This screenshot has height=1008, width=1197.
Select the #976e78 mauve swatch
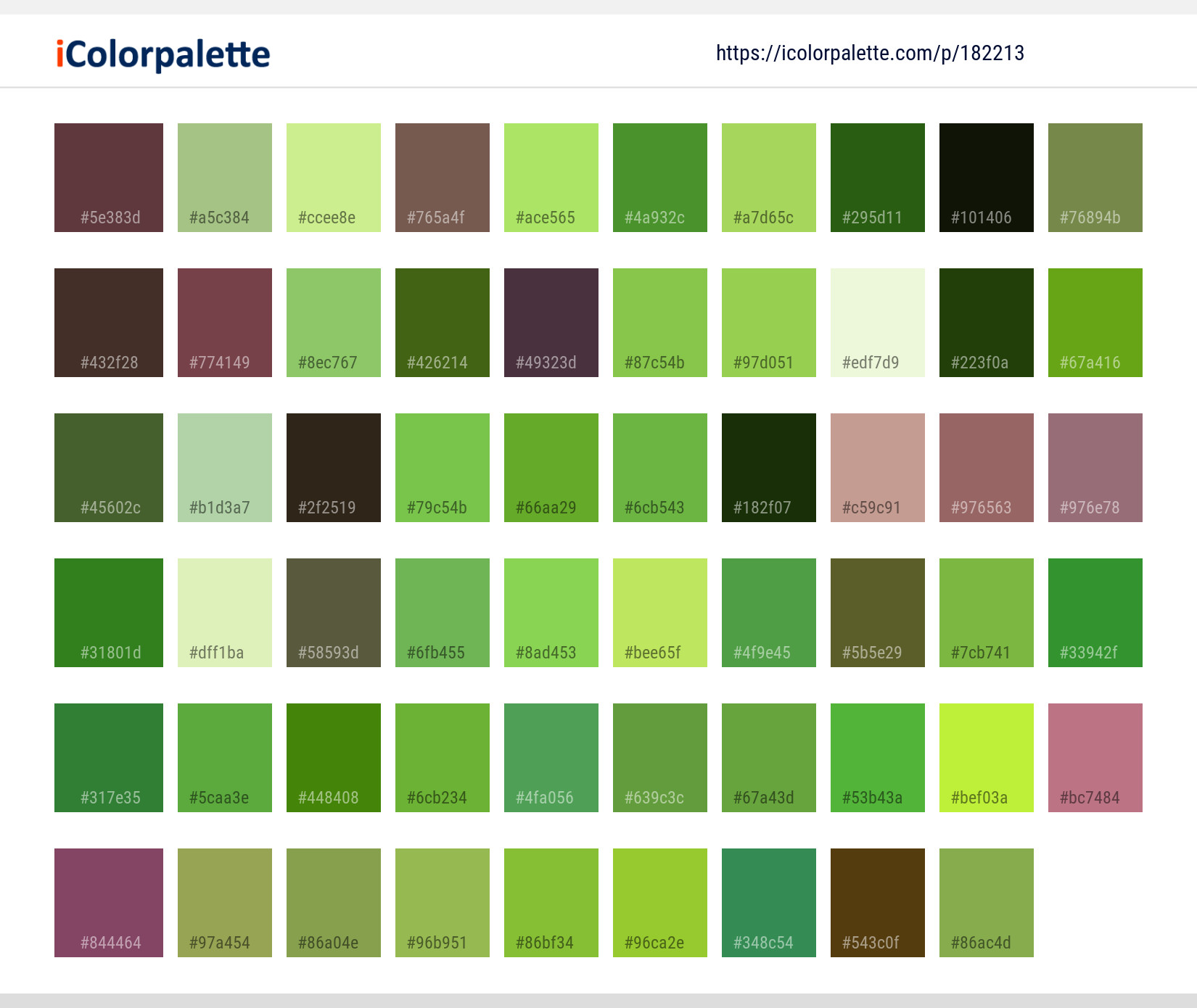pos(1095,468)
